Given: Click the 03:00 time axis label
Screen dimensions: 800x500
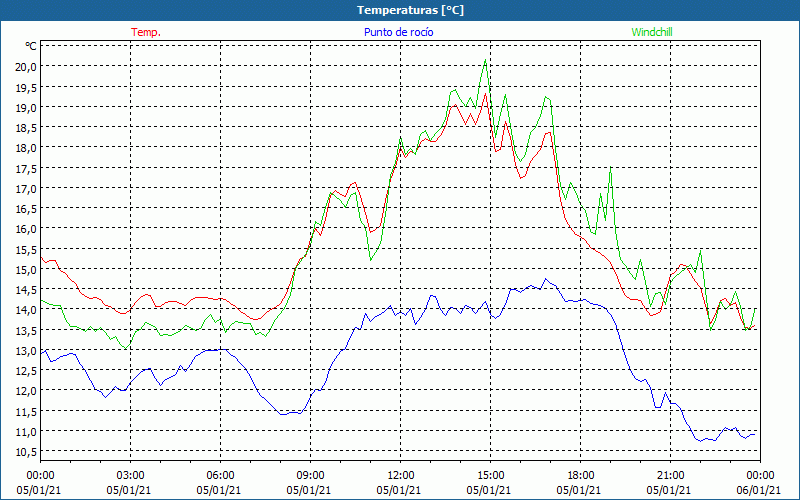Looking at the screenshot, I should point(130,476).
